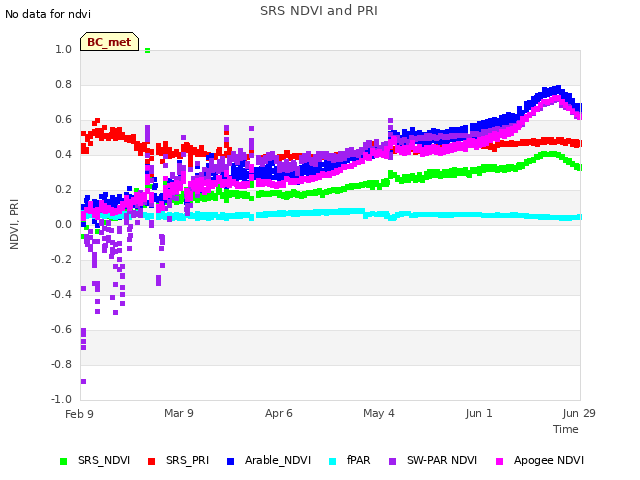Click the -0.2 y-axis tick label
The height and width of the screenshot is (480, 640).
click(x=61, y=259)
